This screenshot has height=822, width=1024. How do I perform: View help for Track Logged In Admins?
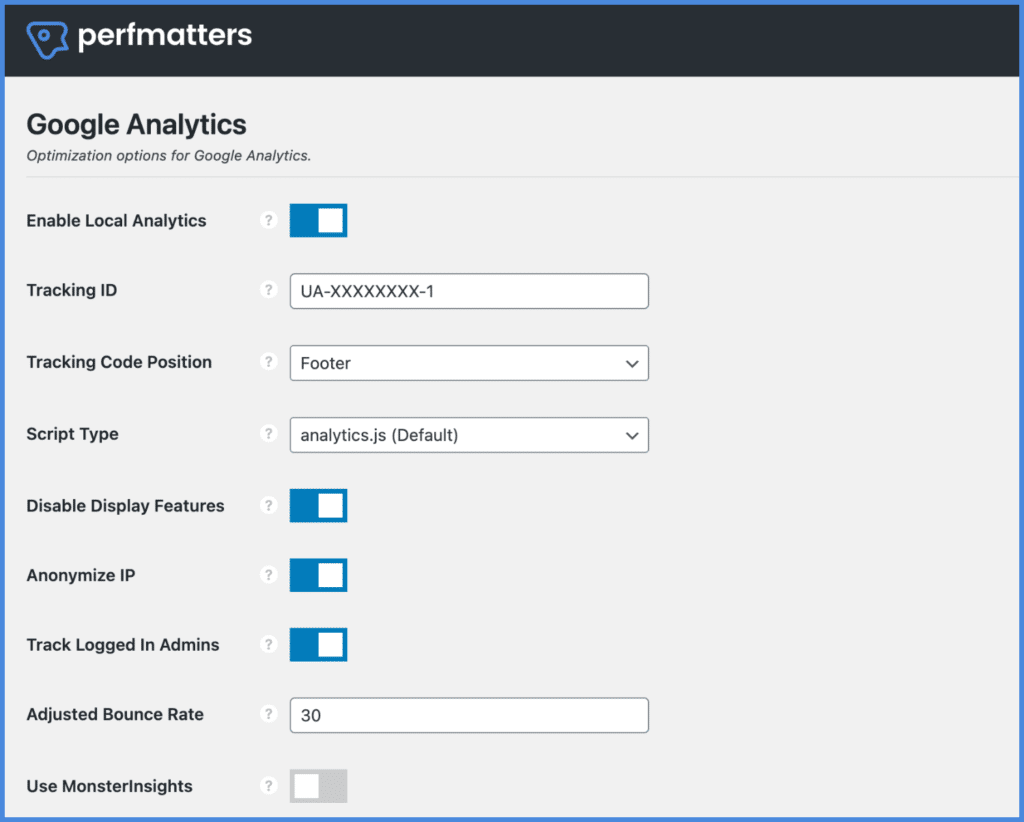[268, 644]
